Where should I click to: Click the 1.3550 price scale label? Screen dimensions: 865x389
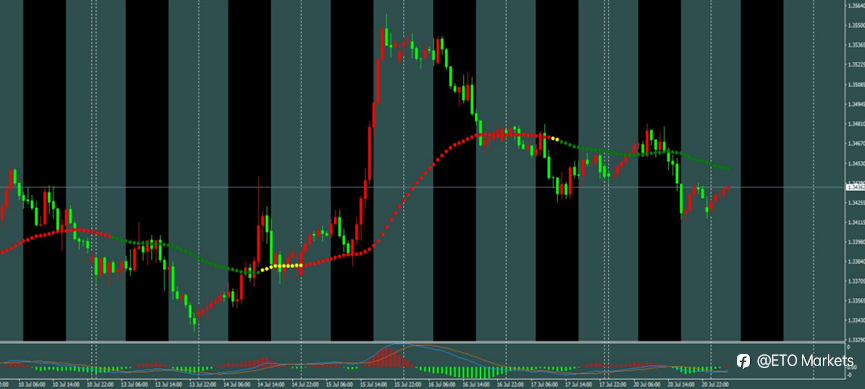[x=856, y=25]
